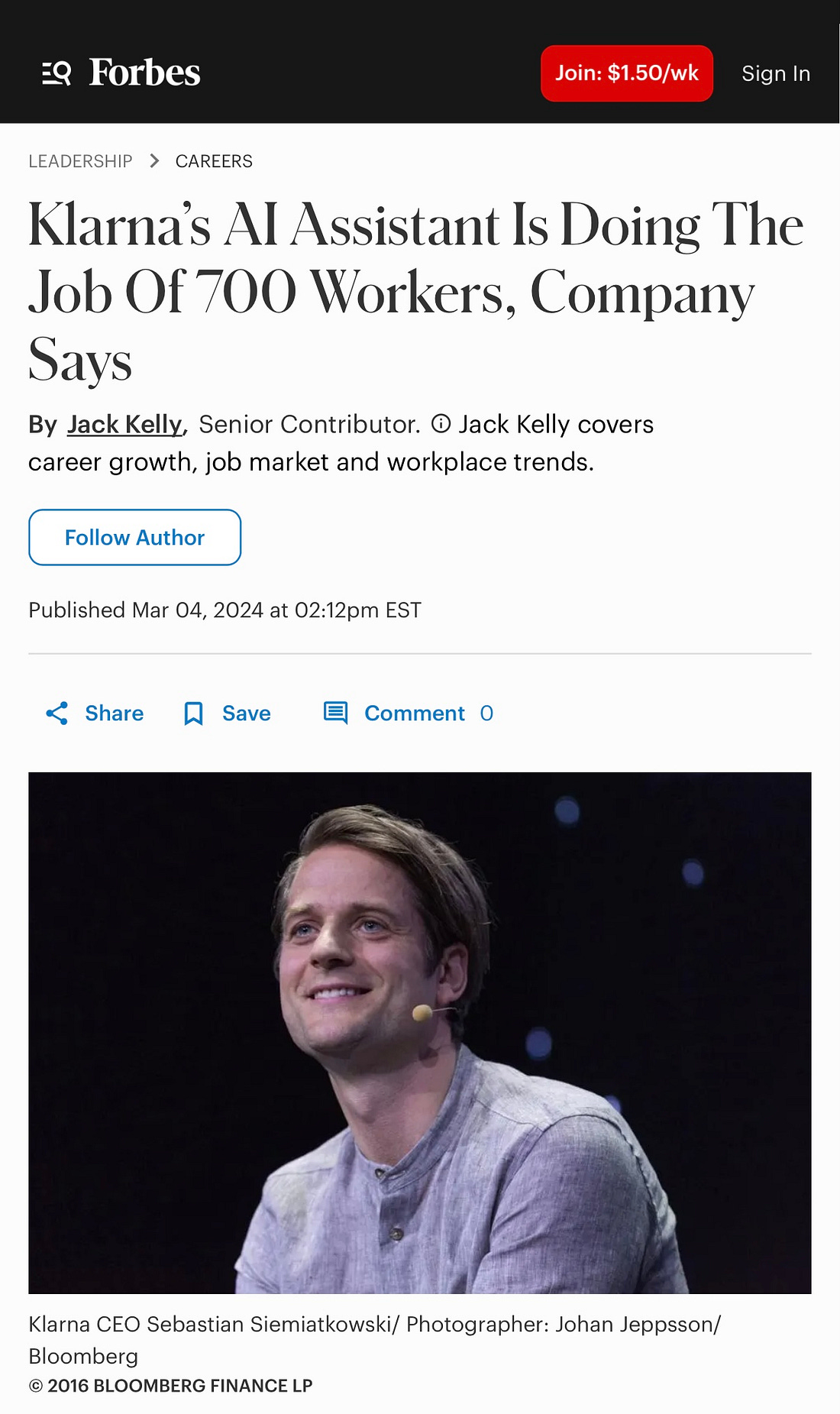This screenshot has height=1414, width=840.
Task: Click the article headline about Klarna's AI Assistant
Action: [x=415, y=291]
